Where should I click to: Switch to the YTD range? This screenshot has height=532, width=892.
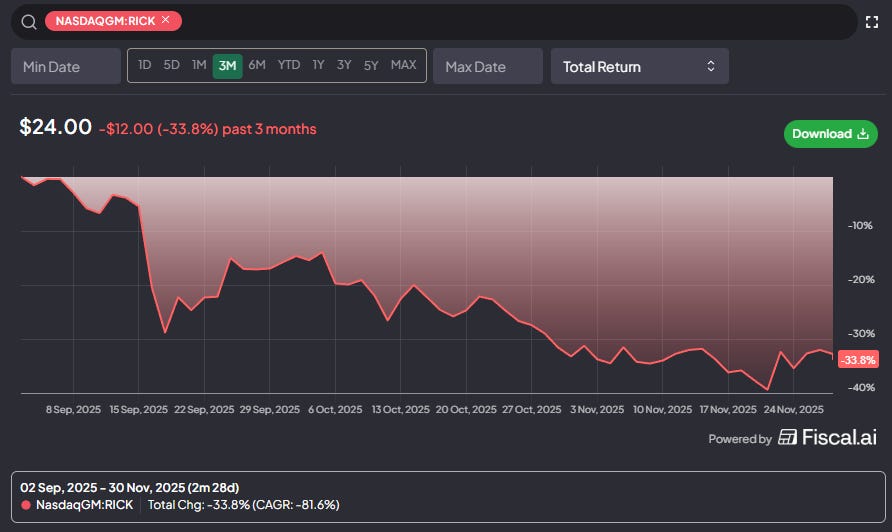(x=289, y=65)
